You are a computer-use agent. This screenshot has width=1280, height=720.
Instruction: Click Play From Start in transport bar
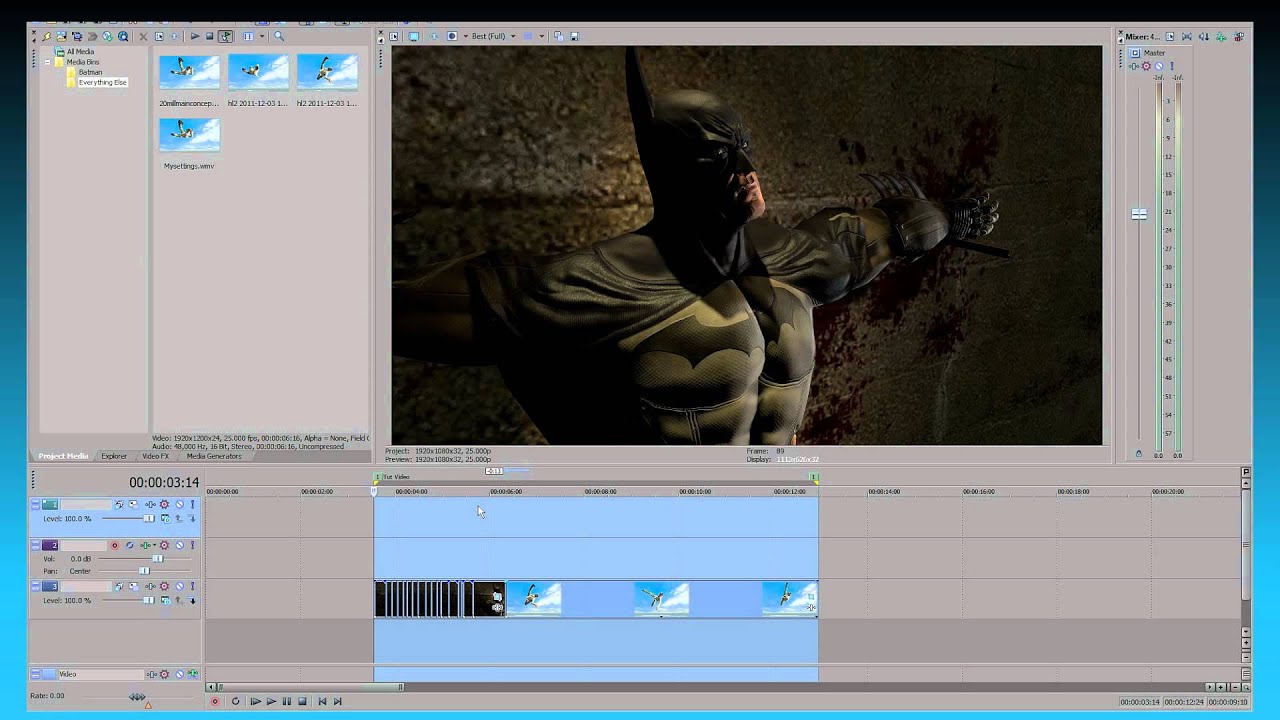pos(255,701)
